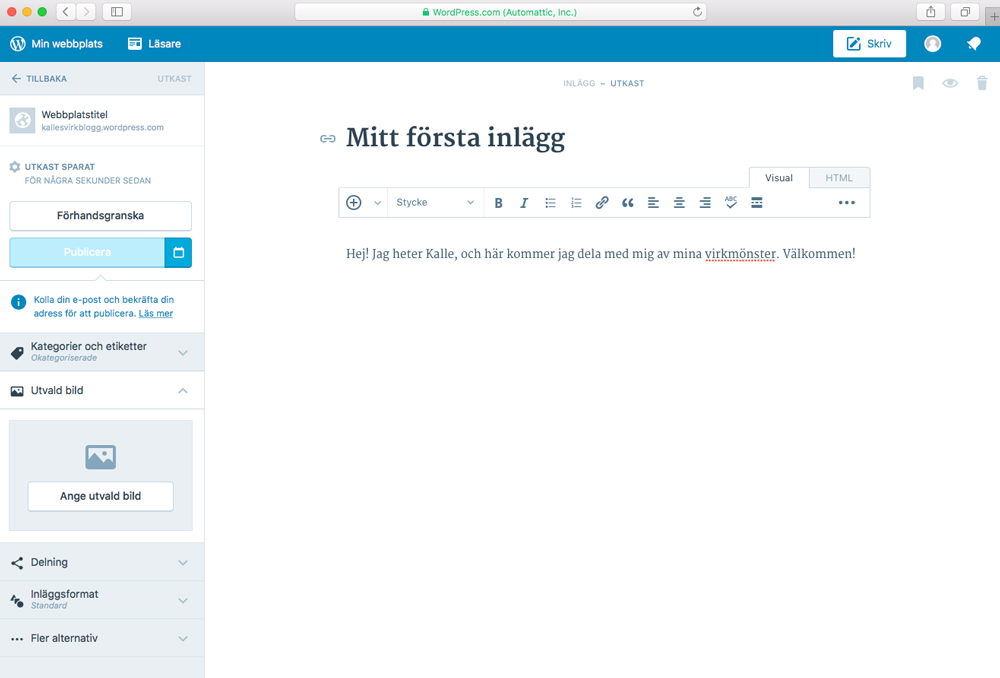The image size is (1000, 678).
Task: Toggle the spell check ABC button
Action: point(731,202)
